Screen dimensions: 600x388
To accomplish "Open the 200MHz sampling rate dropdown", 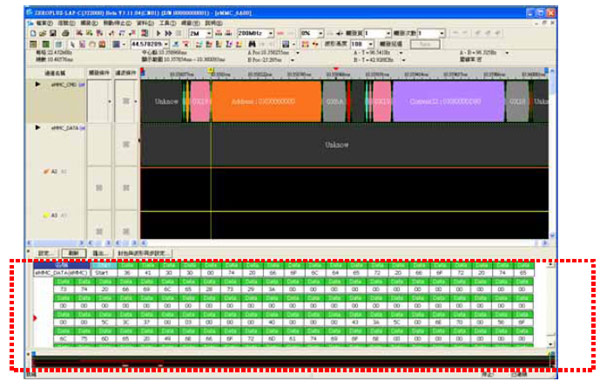I will (x=271, y=33).
